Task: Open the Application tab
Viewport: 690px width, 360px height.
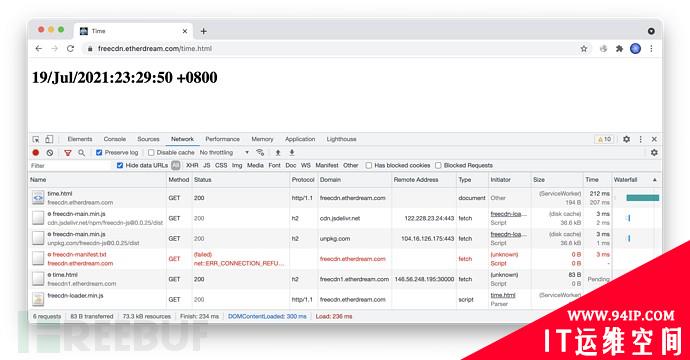Action: (x=300, y=139)
